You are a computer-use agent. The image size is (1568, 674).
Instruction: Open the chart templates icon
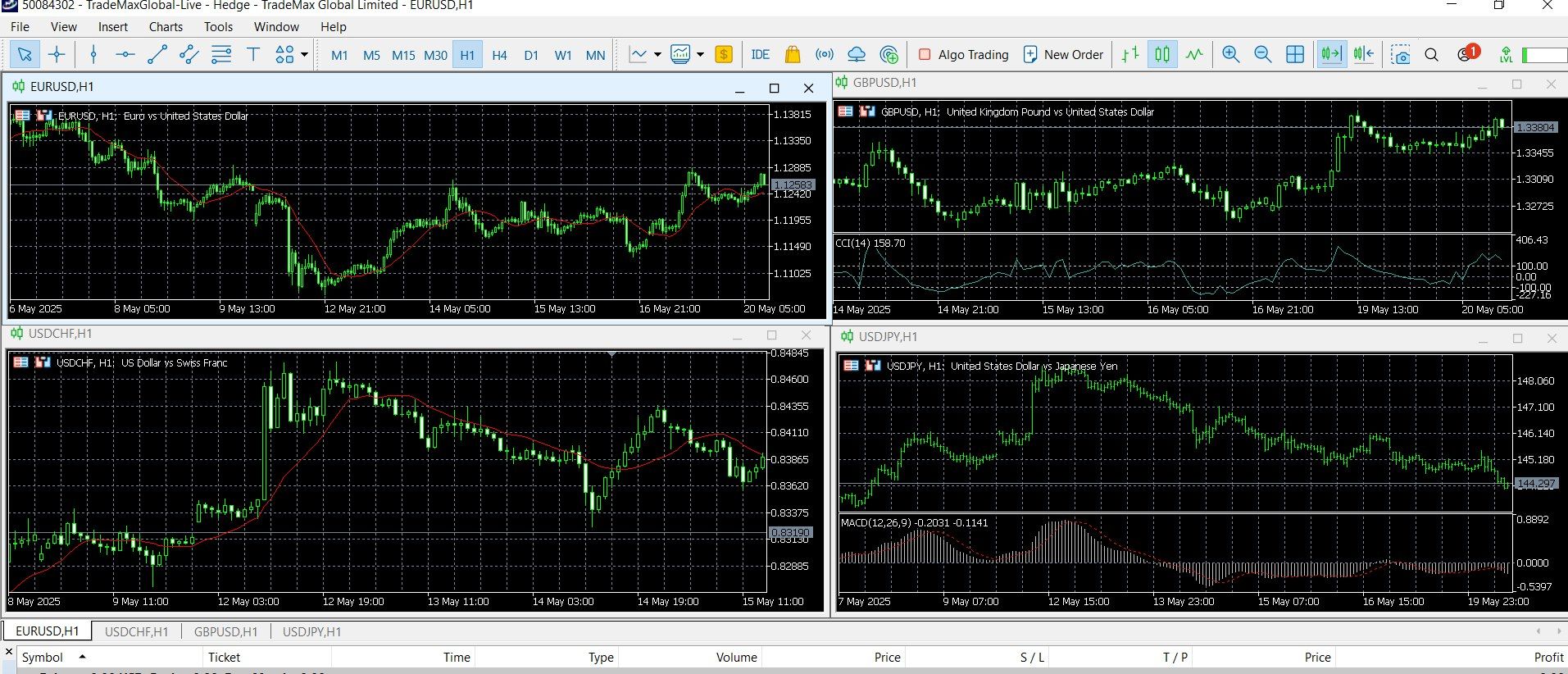680,55
